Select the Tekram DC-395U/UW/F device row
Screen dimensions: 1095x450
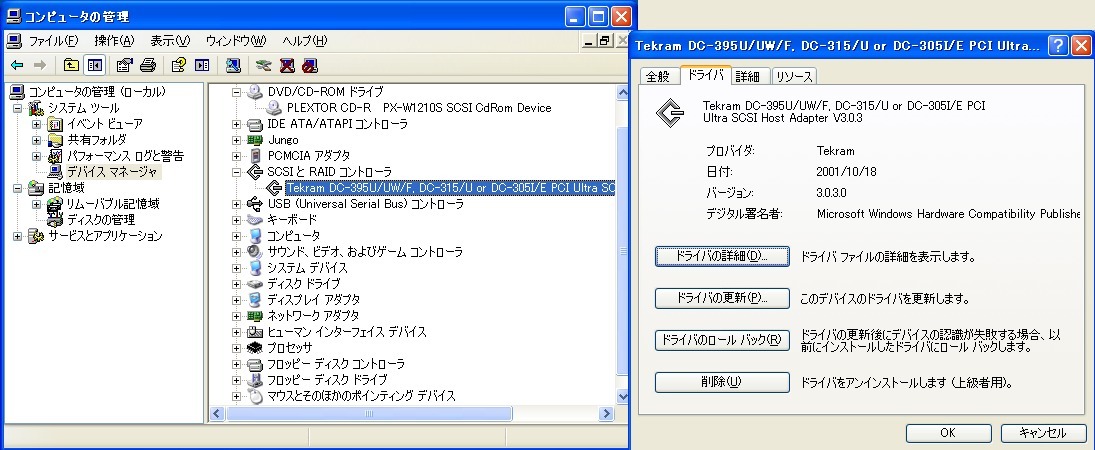click(x=451, y=188)
